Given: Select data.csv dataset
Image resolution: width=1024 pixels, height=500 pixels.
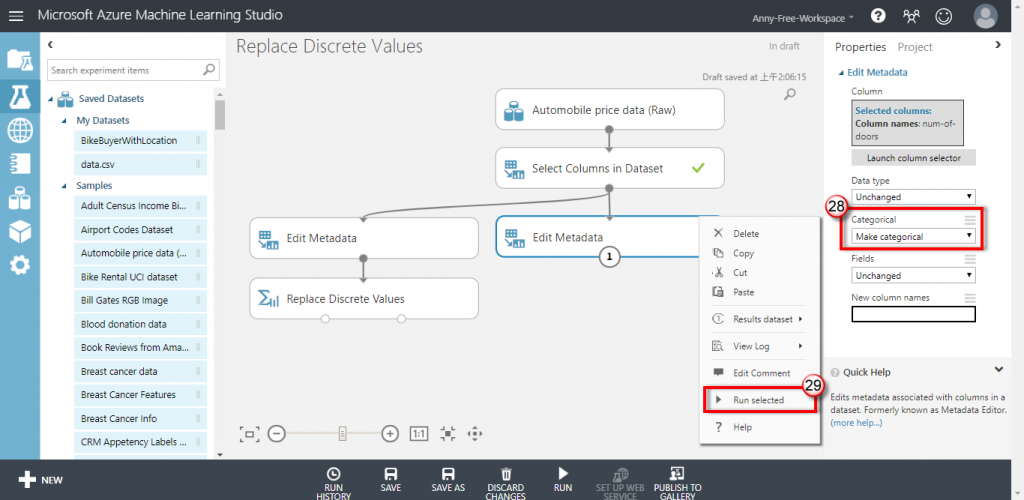Looking at the screenshot, I should click(140, 164).
